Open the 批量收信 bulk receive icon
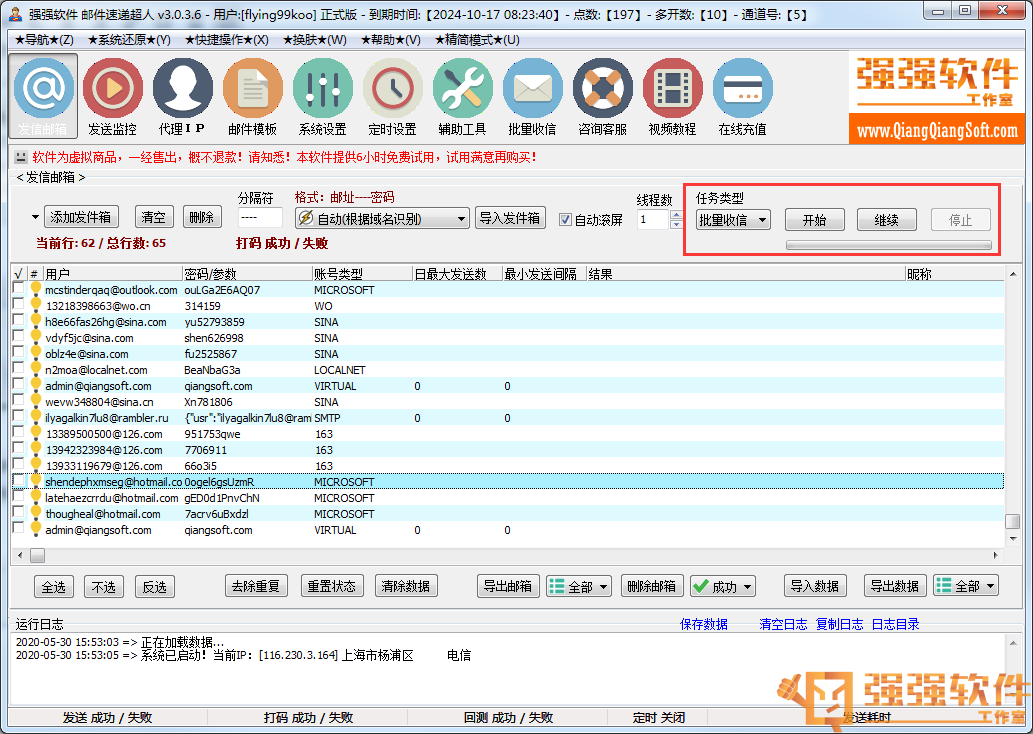 532,96
